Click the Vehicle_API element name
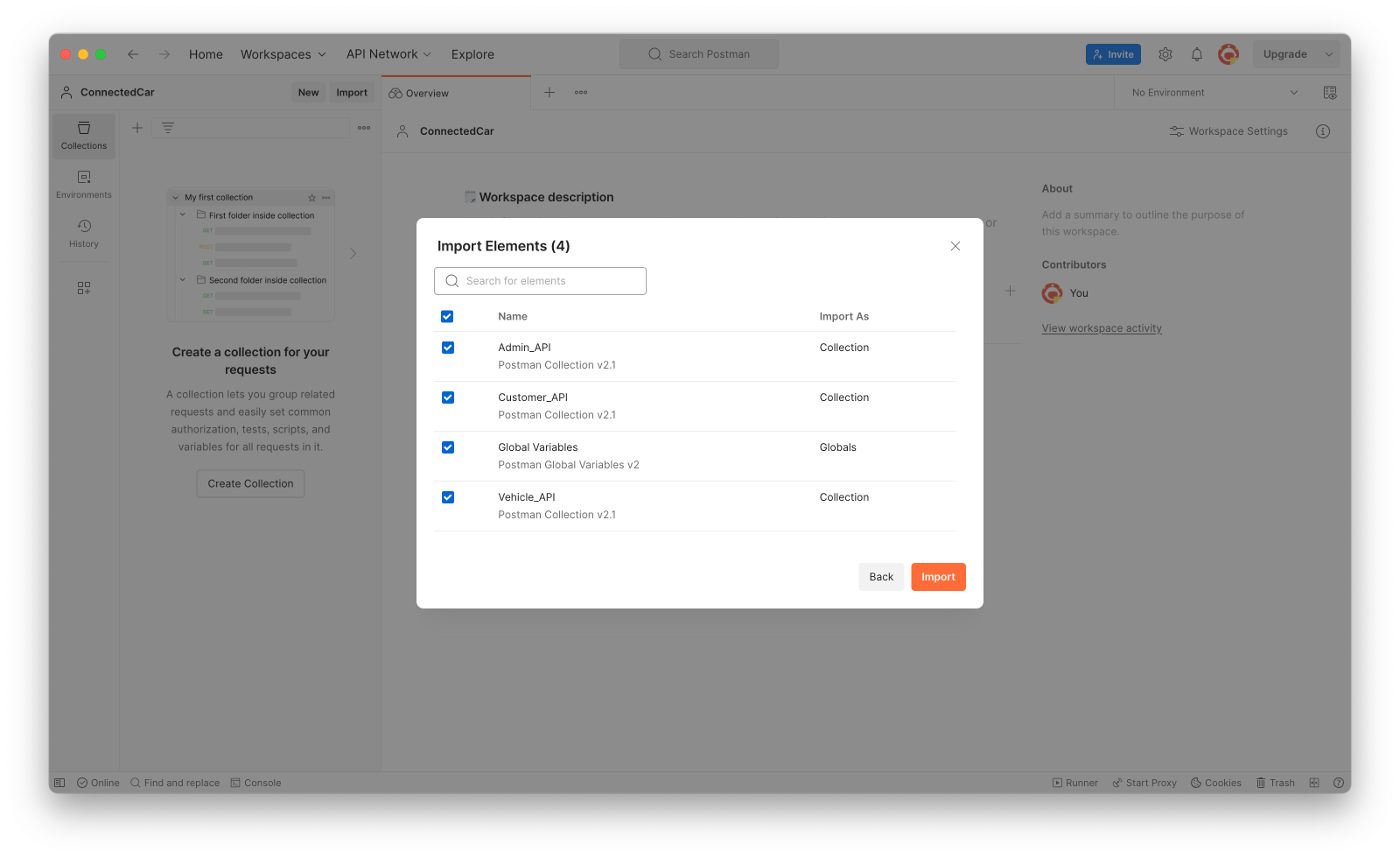 coord(527,497)
